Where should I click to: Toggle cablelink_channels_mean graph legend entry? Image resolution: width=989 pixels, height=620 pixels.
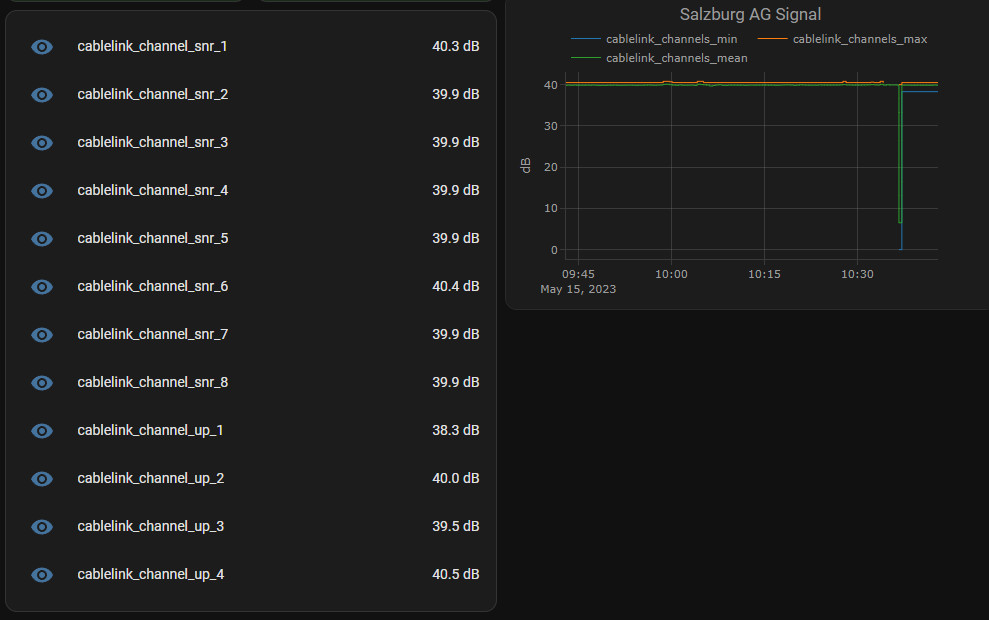(676, 58)
